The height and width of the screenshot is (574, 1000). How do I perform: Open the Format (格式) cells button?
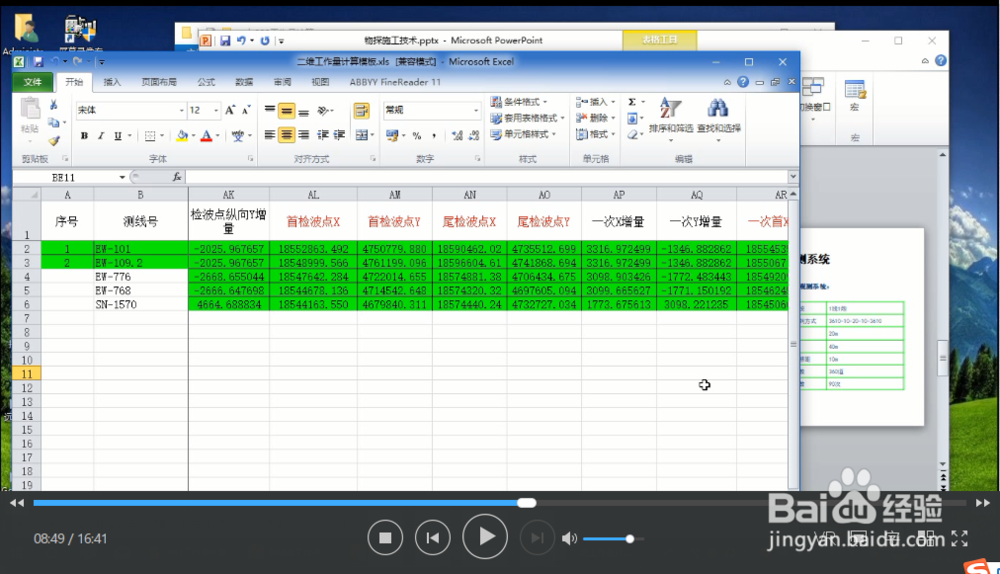click(595, 134)
